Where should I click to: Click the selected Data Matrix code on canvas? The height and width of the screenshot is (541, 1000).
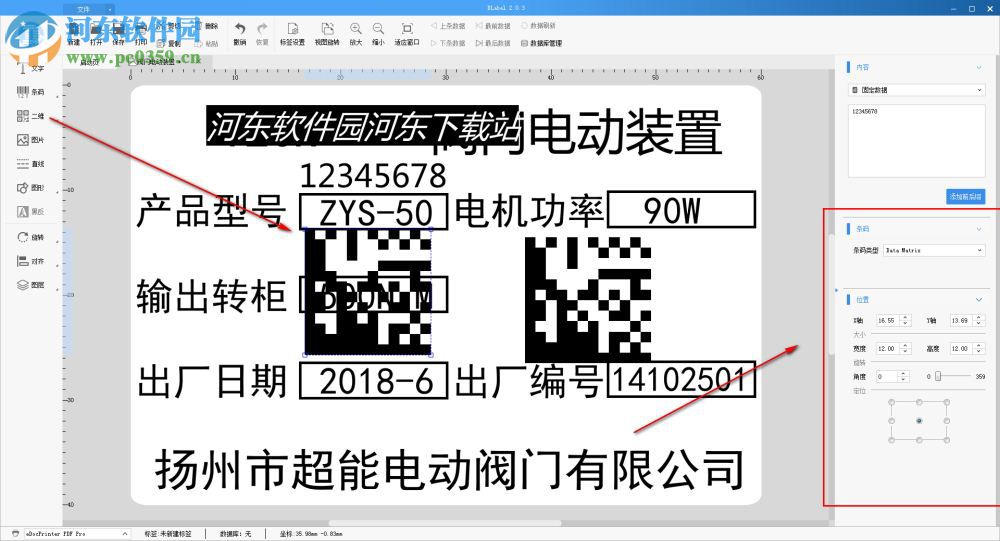(368, 292)
